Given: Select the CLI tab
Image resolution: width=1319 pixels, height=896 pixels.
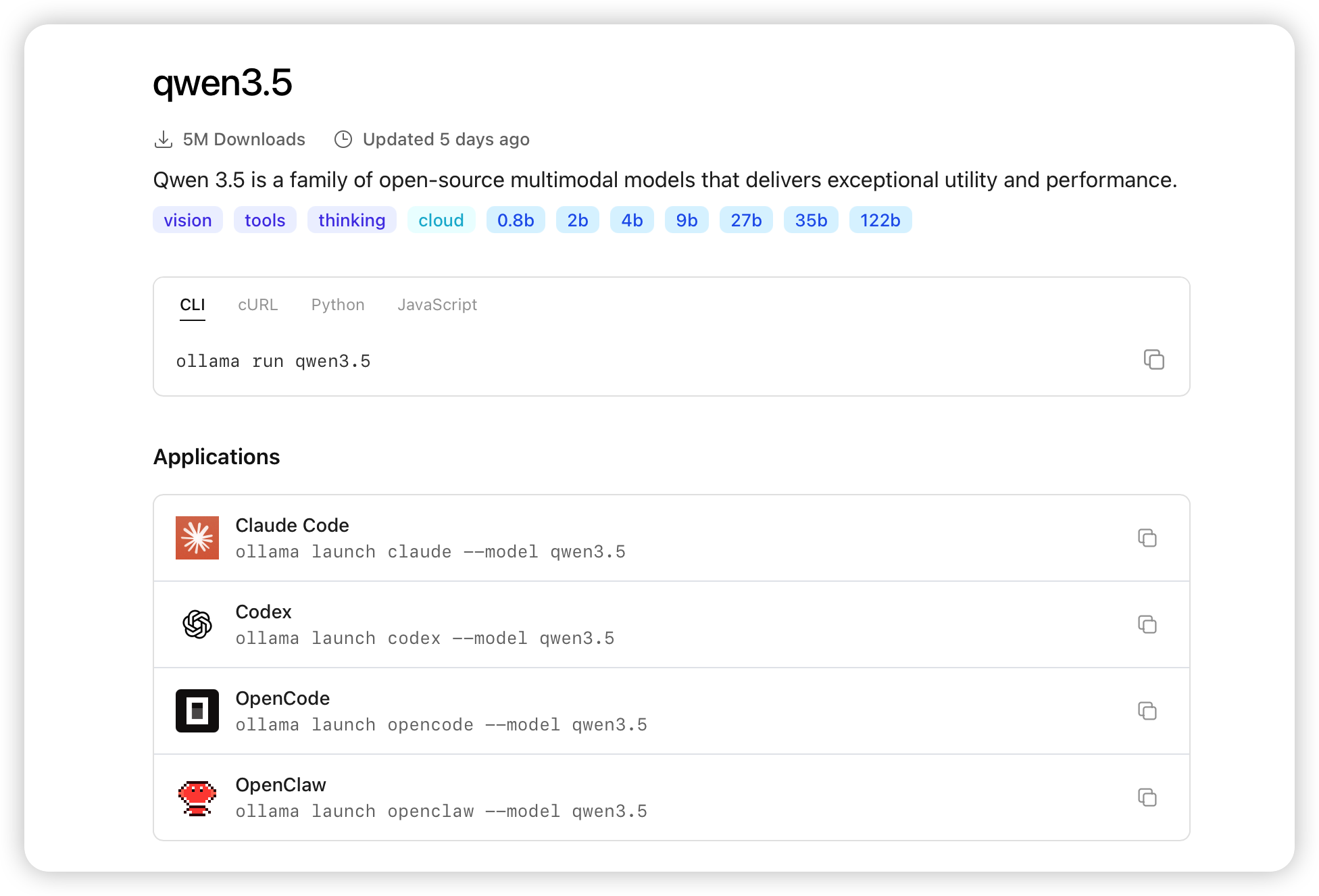Looking at the screenshot, I should pyautogui.click(x=193, y=305).
